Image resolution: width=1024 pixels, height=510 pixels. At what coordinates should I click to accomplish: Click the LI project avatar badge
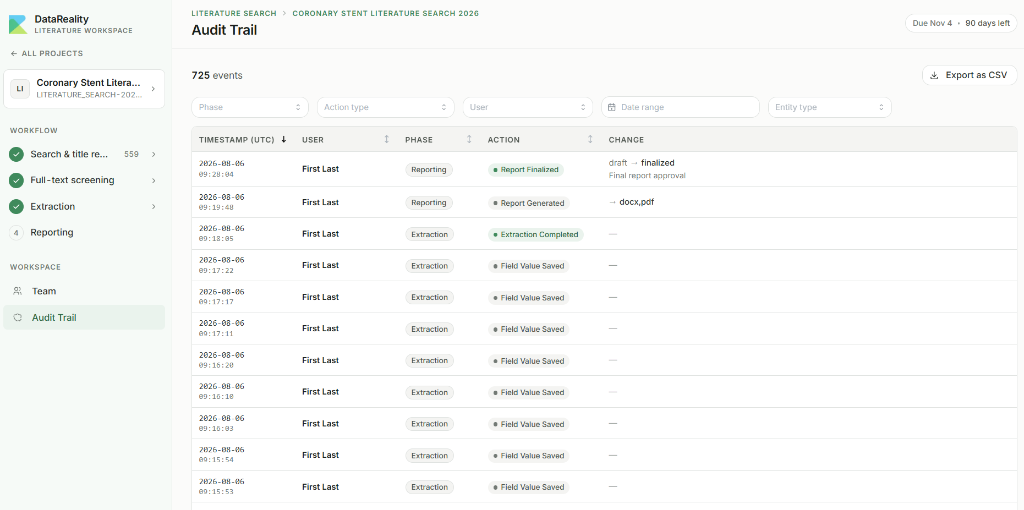20,89
